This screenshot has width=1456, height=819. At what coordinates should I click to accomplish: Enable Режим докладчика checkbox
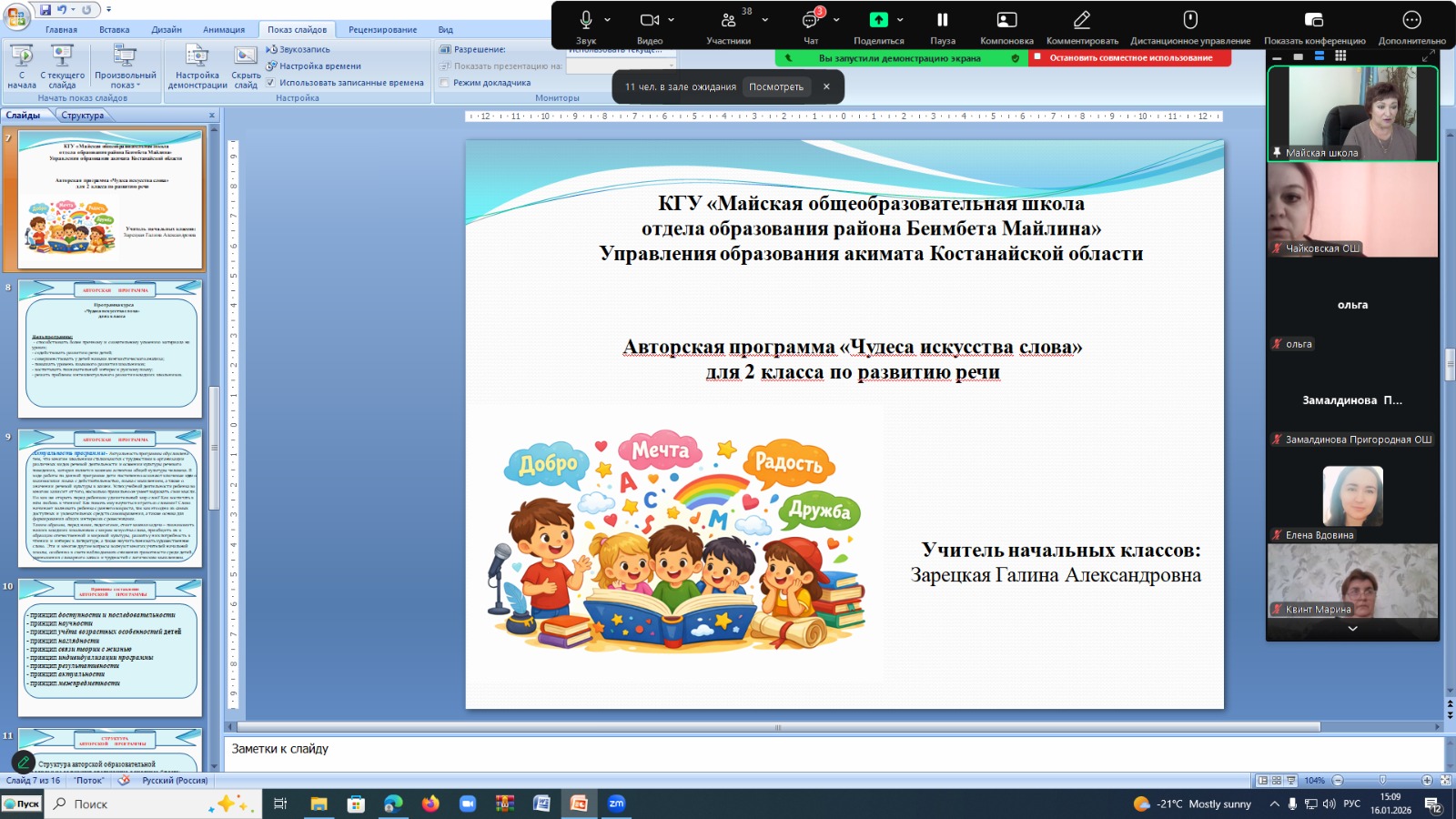(445, 83)
